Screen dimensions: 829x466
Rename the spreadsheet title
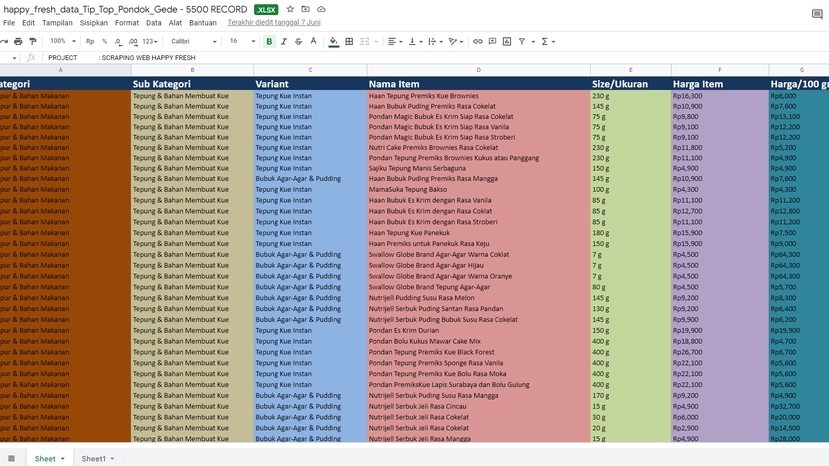pos(125,9)
